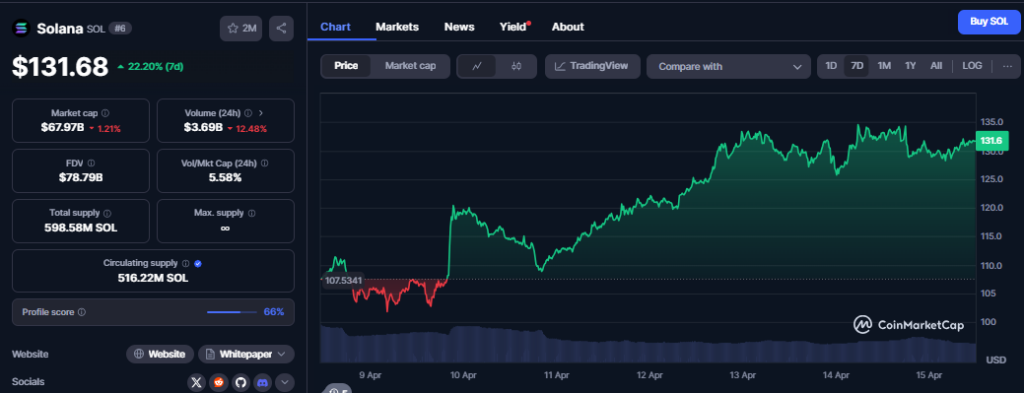Image resolution: width=1024 pixels, height=393 pixels.
Task: Click the Profile score progress bar
Action: [232, 312]
